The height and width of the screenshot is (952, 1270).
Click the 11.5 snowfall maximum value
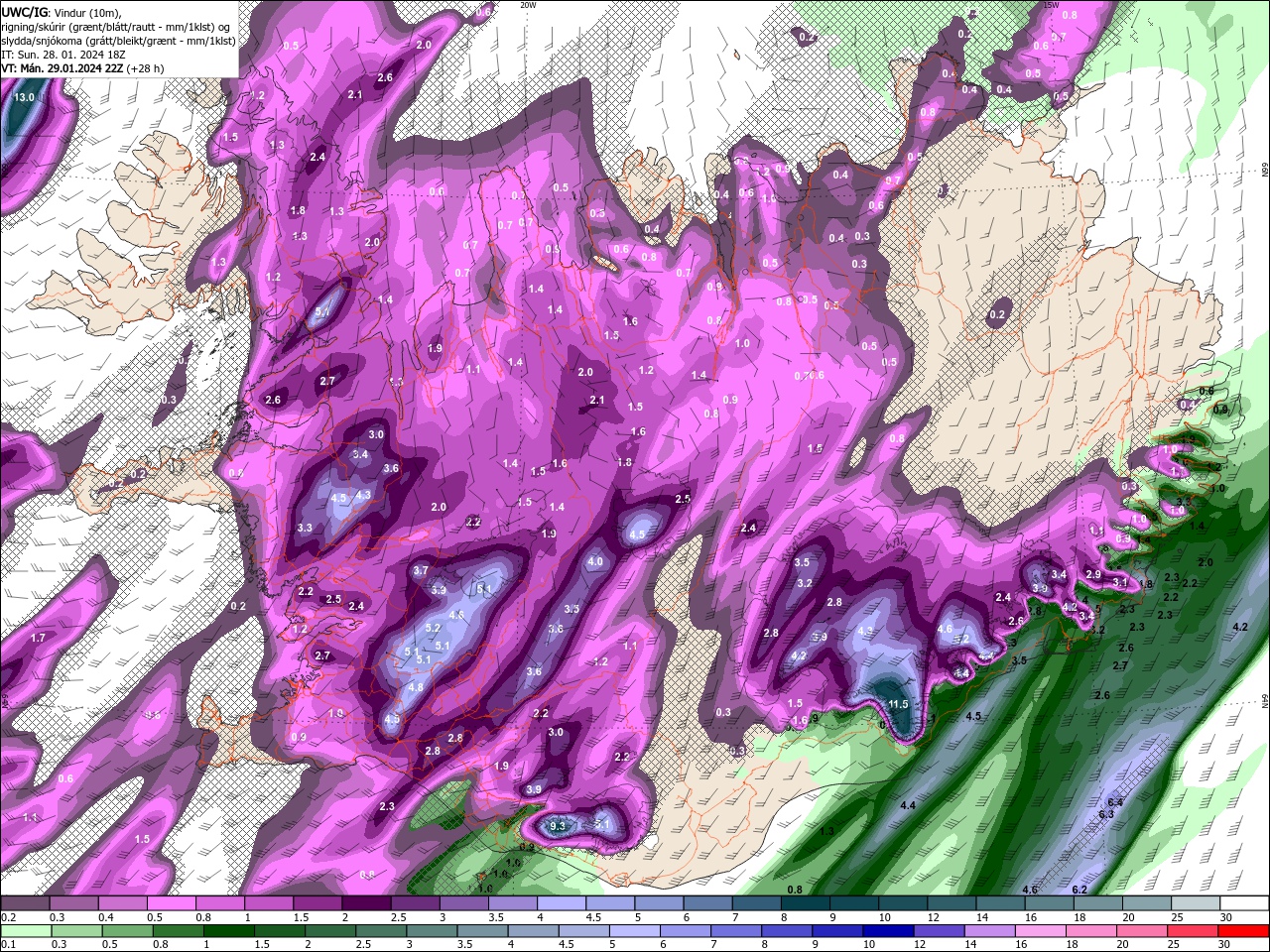899,704
